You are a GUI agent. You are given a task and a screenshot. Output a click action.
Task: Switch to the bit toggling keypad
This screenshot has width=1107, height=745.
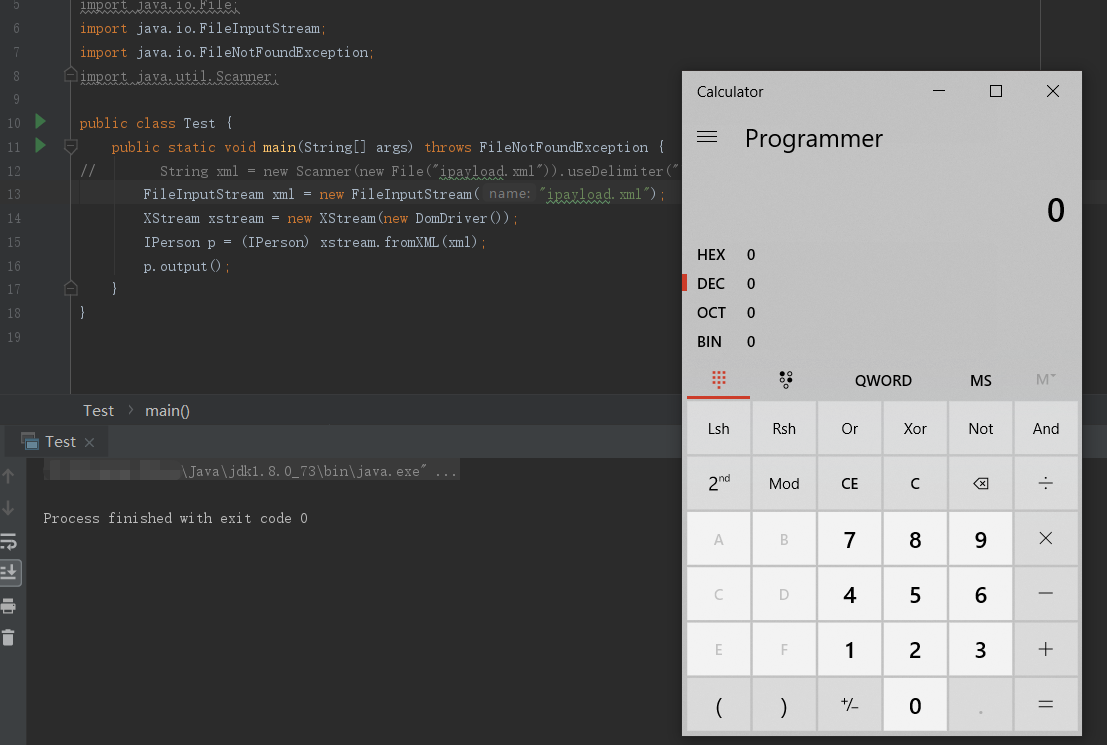tap(784, 380)
